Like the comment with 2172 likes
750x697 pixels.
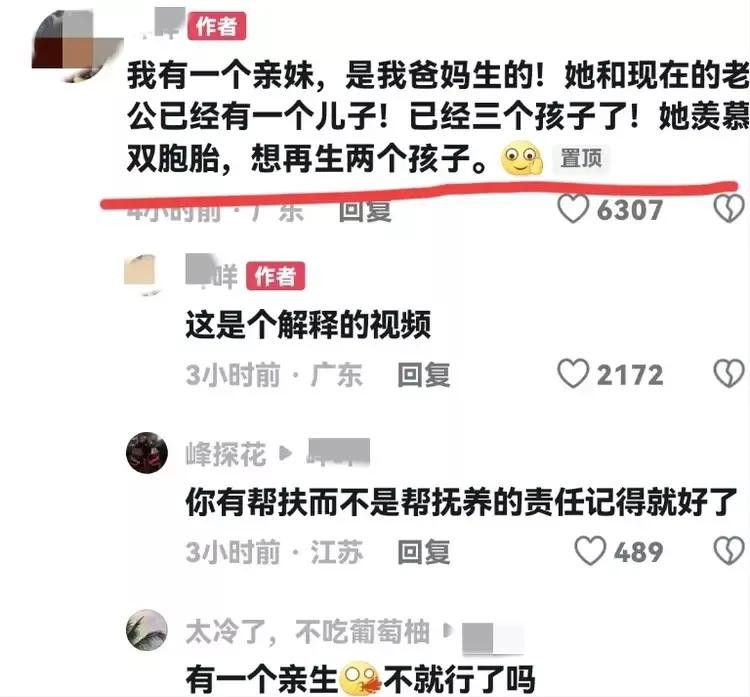point(573,374)
